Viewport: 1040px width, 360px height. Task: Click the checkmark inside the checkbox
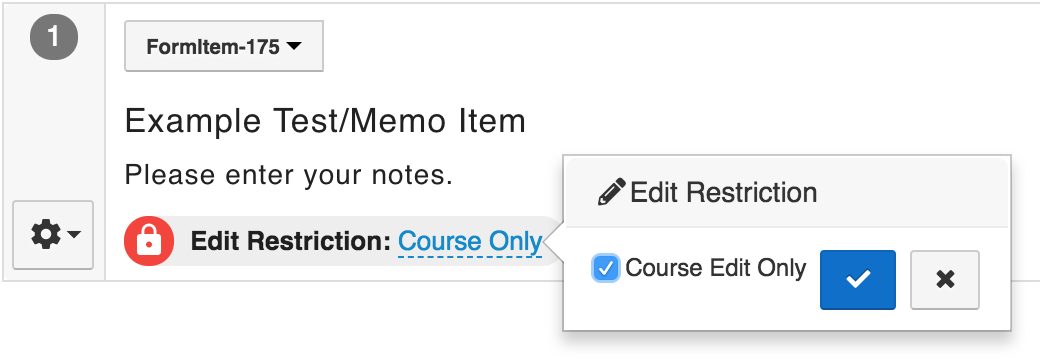(x=606, y=269)
